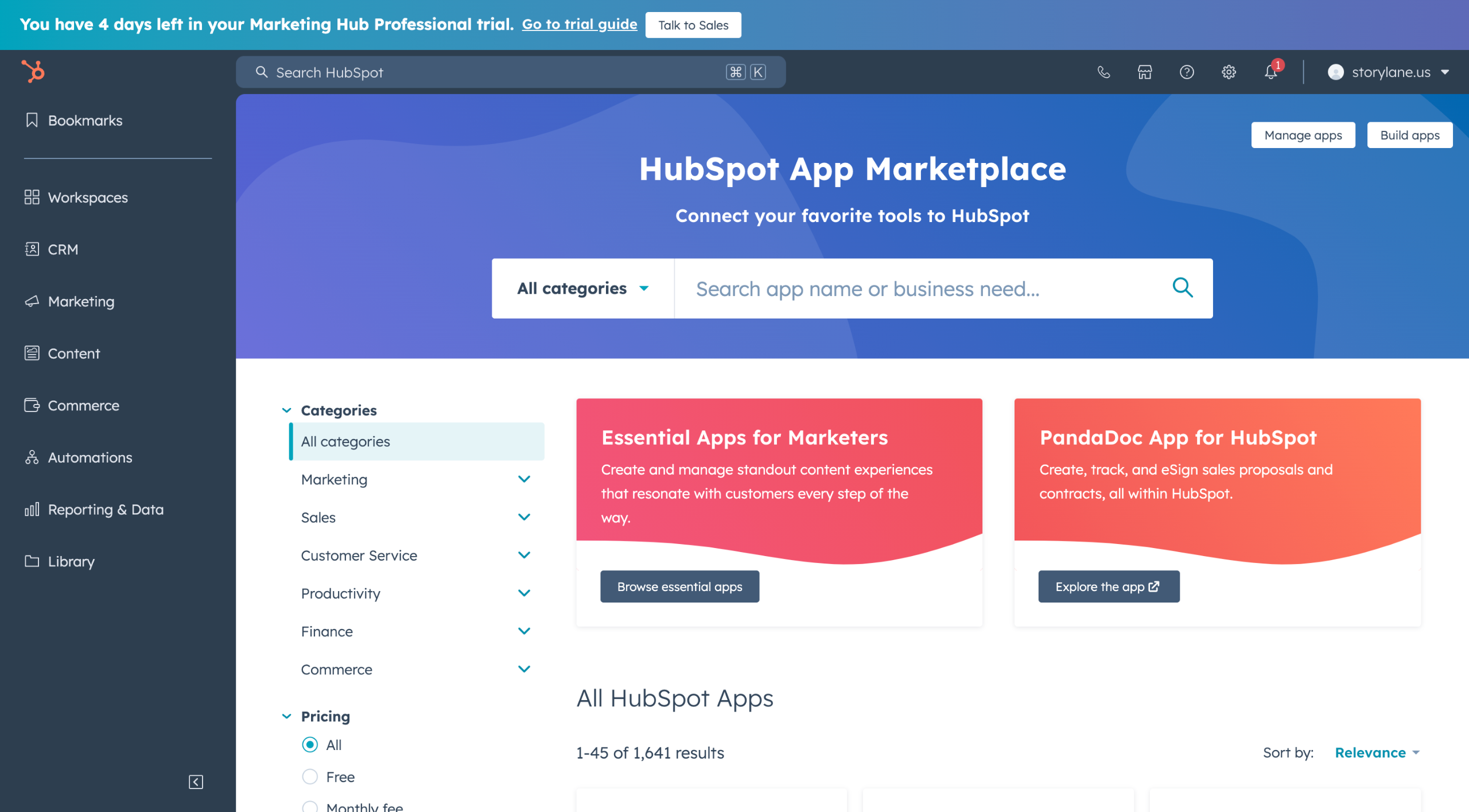Click the Commerce wallet icon in sidebar

coord(32,406)
